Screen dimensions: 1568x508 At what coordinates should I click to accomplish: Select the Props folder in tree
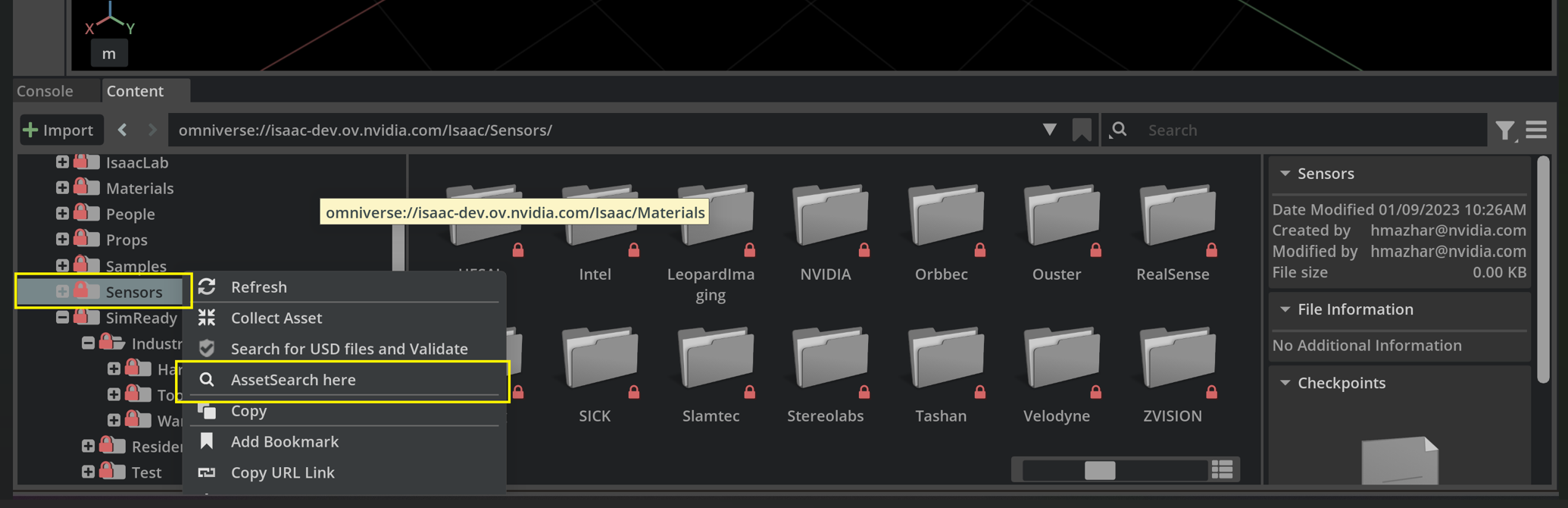pos(127,240)
